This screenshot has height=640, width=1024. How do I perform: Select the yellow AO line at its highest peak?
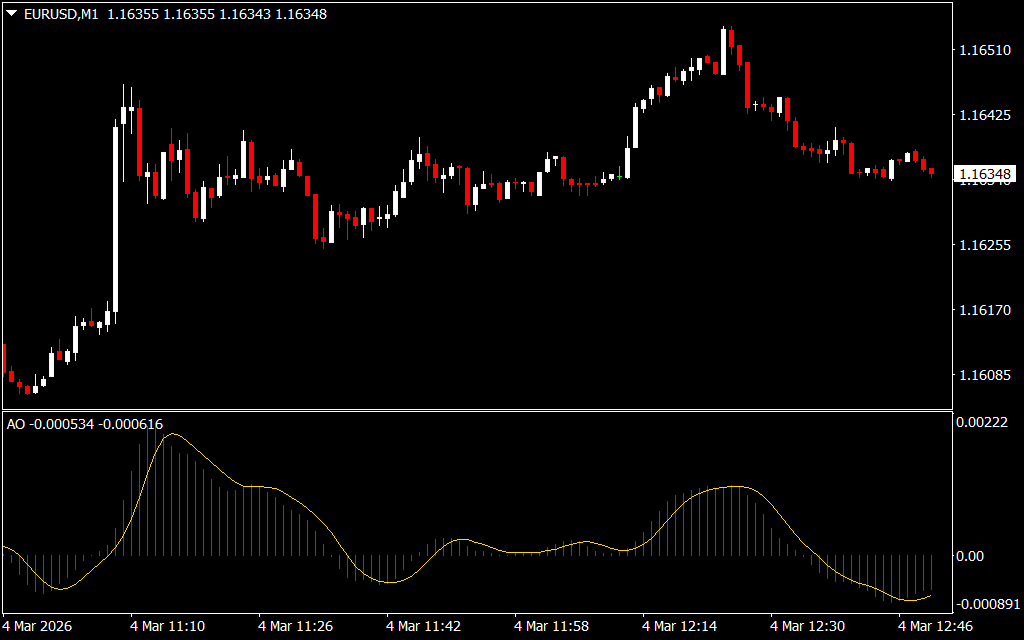[x=173, y=434]
